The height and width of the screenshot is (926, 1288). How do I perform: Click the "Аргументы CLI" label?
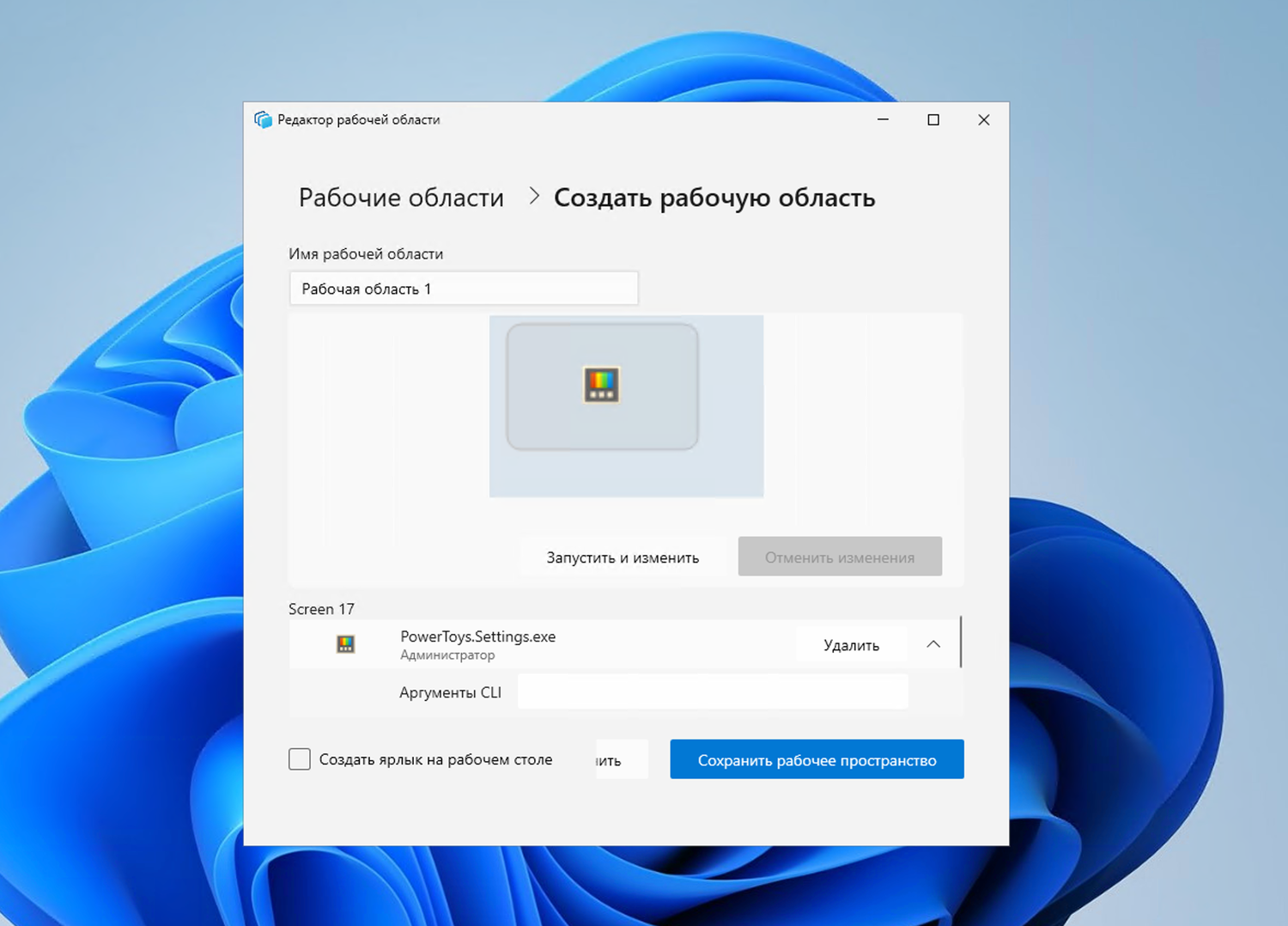tap(450, 692)
